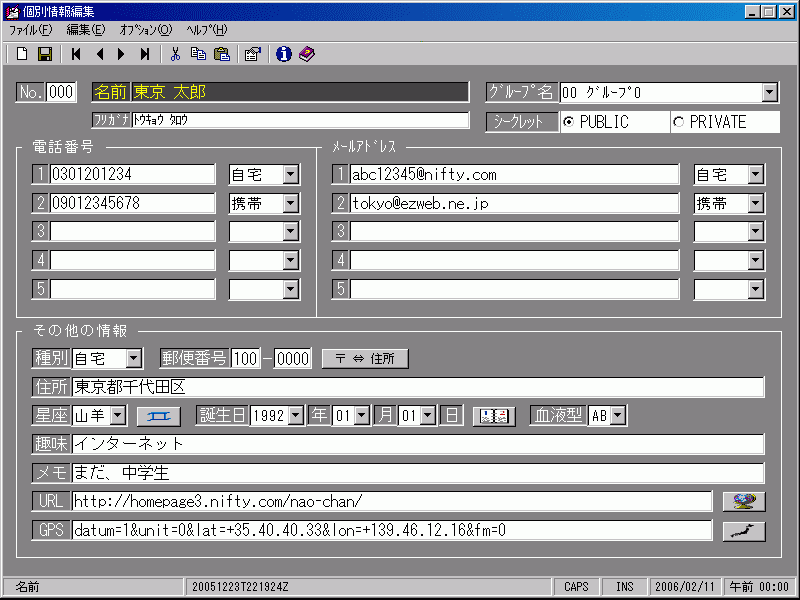The height and width of the screenshot is (600, 800).
Task: Click the No. field showing 000
Action: point(61,92)
